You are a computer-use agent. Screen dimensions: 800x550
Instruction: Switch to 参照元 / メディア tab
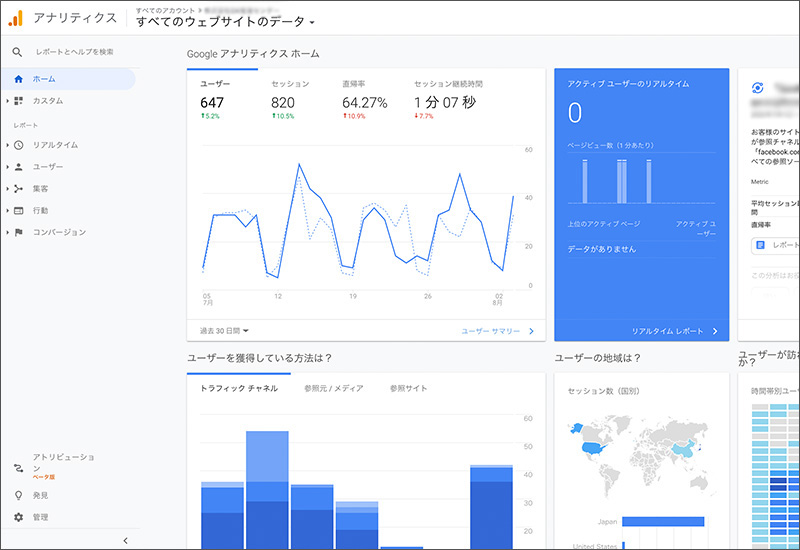click(x=334, y=388)
